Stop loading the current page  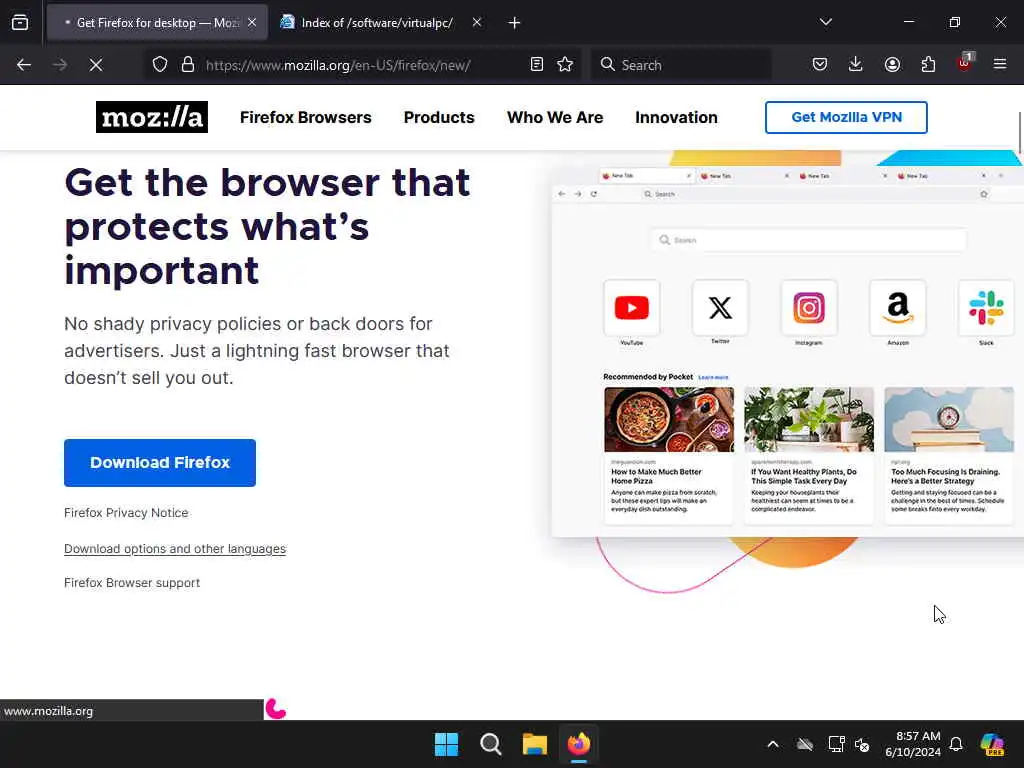[96, 65]
